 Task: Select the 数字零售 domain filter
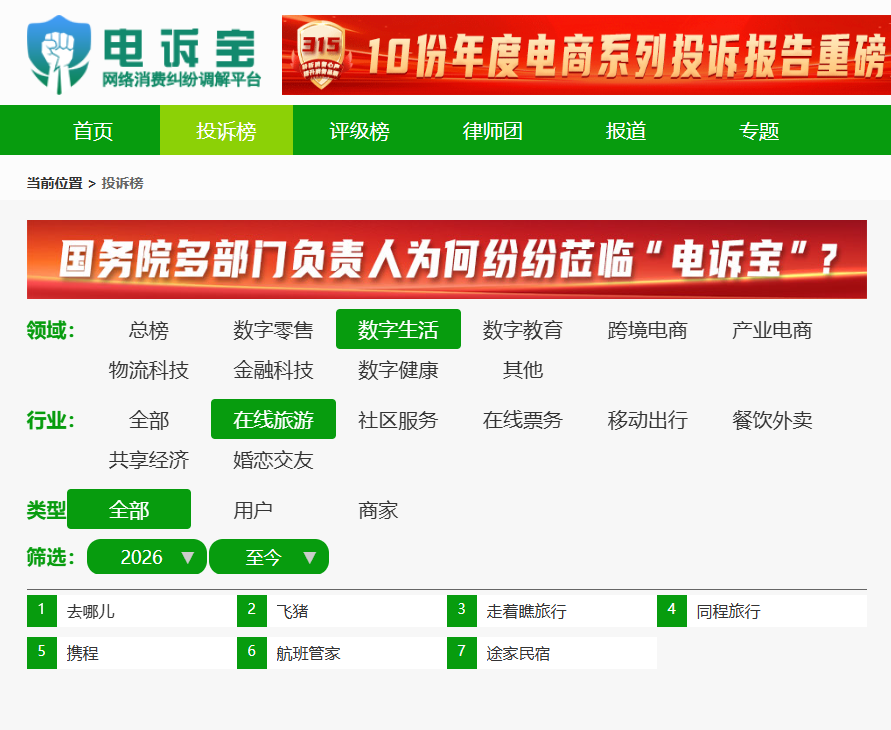point(273,330)
